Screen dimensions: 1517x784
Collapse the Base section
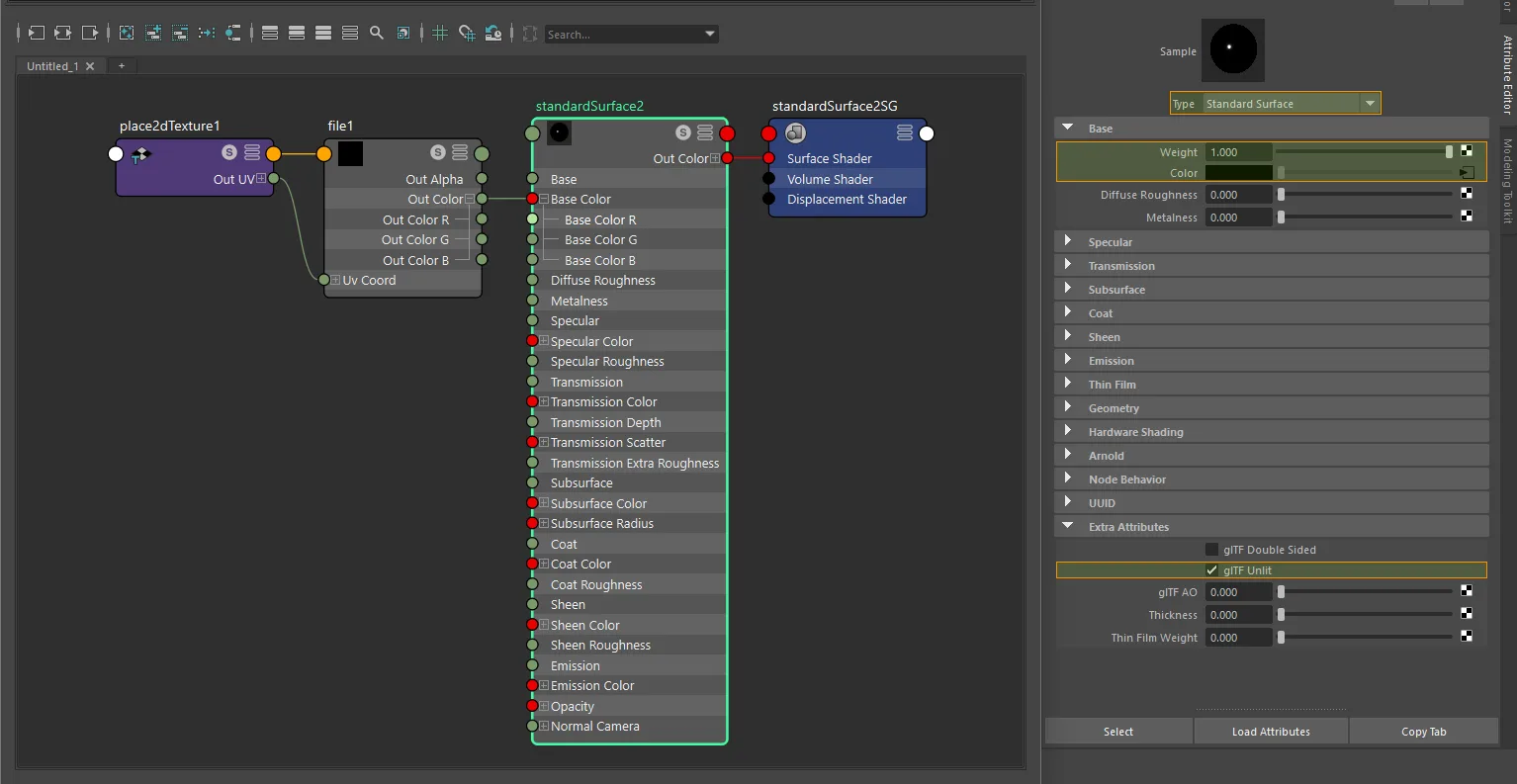coord(1068,128)
